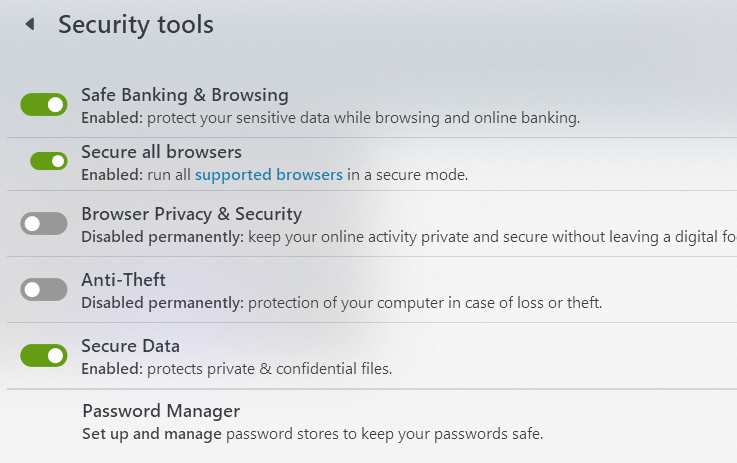
Task: Disable the Secure all browsers toggle
Action: point(49,160)
